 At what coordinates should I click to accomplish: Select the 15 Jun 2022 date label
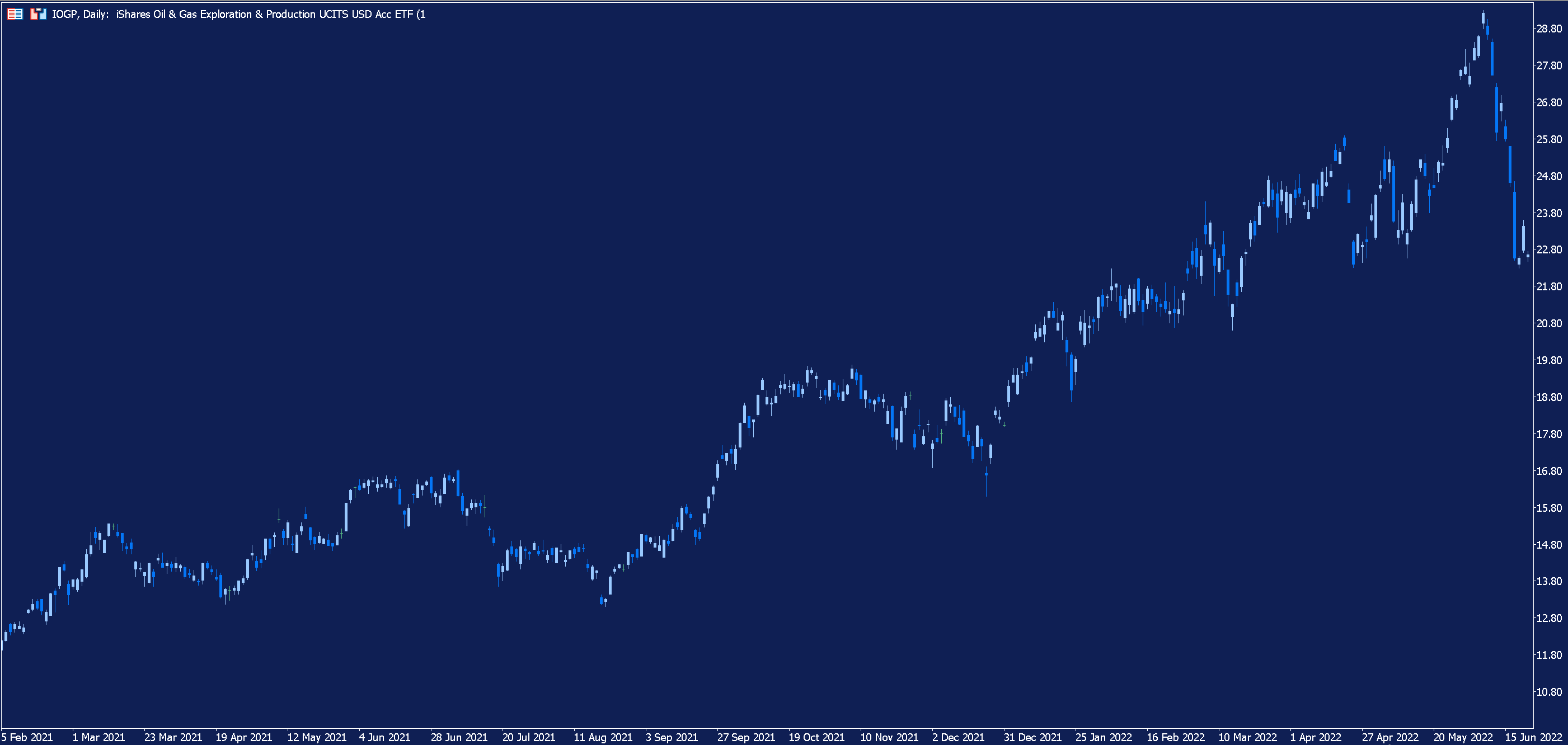tap(1533, 737)
